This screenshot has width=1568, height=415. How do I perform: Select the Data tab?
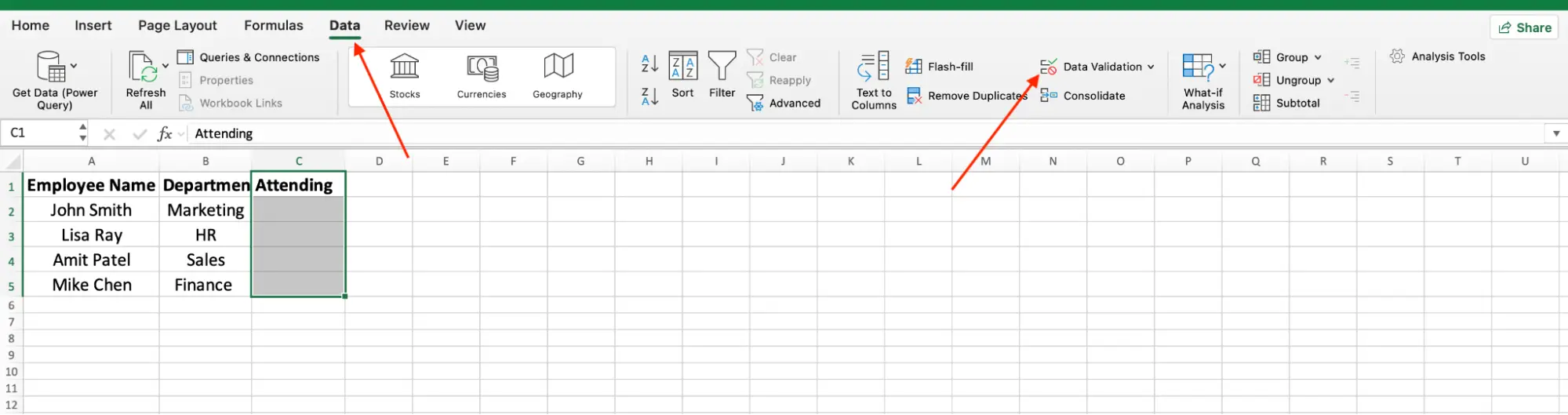tap(344, 25)
